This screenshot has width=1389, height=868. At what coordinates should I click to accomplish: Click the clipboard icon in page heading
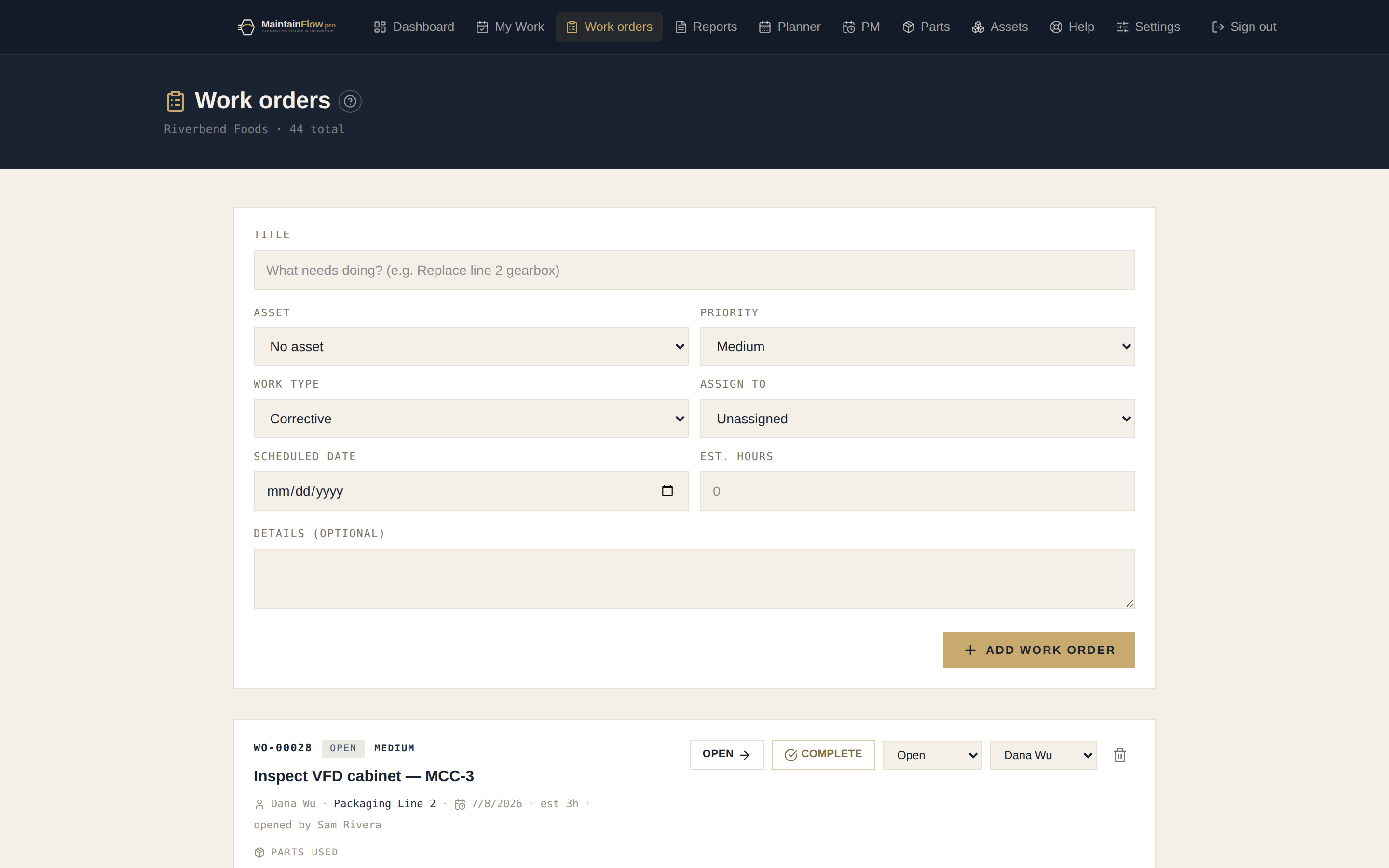pyautogui.click(x=176, y=101)
